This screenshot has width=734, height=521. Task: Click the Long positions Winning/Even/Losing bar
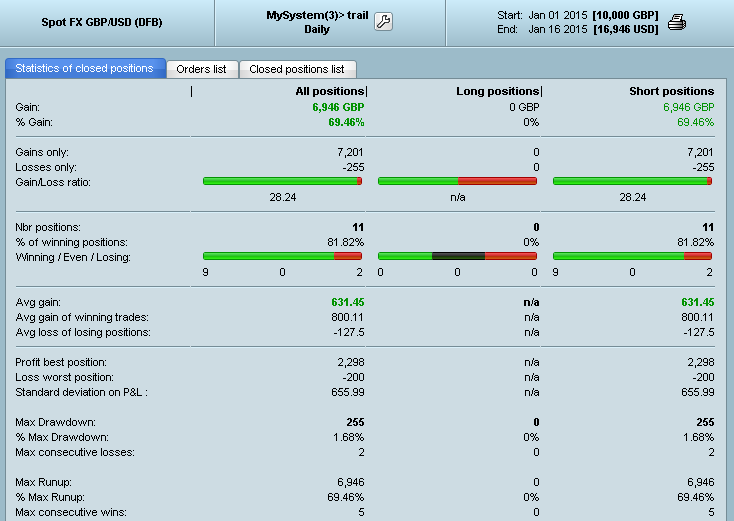[457, 256]
